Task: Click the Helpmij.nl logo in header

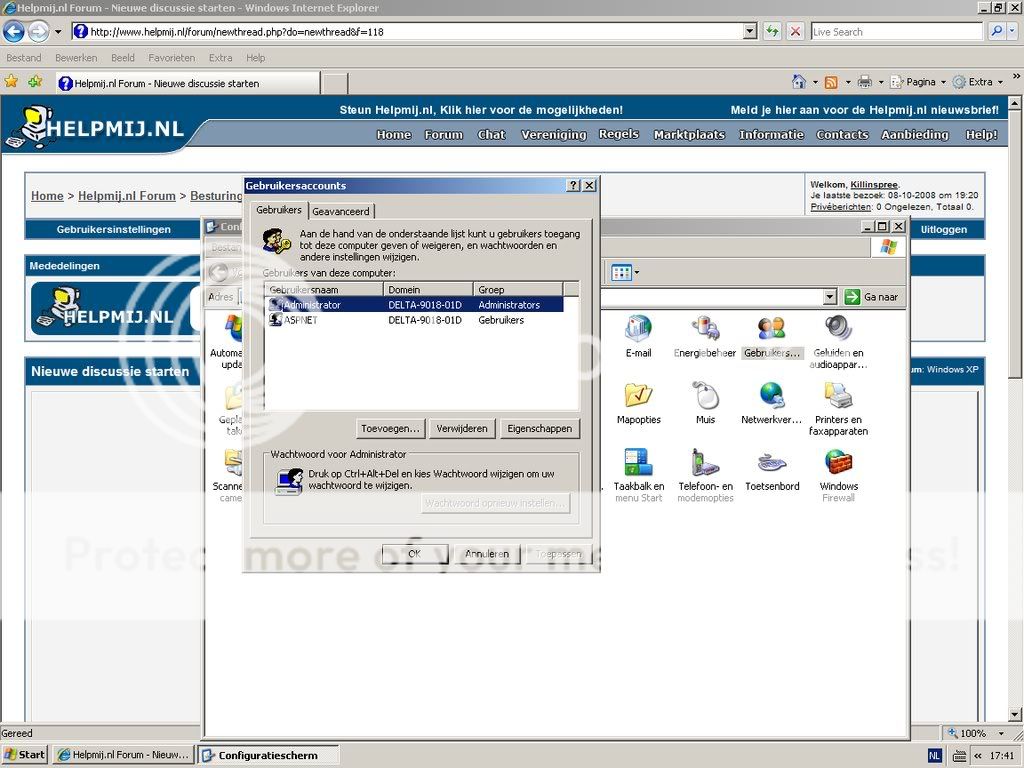Action: 95,127
